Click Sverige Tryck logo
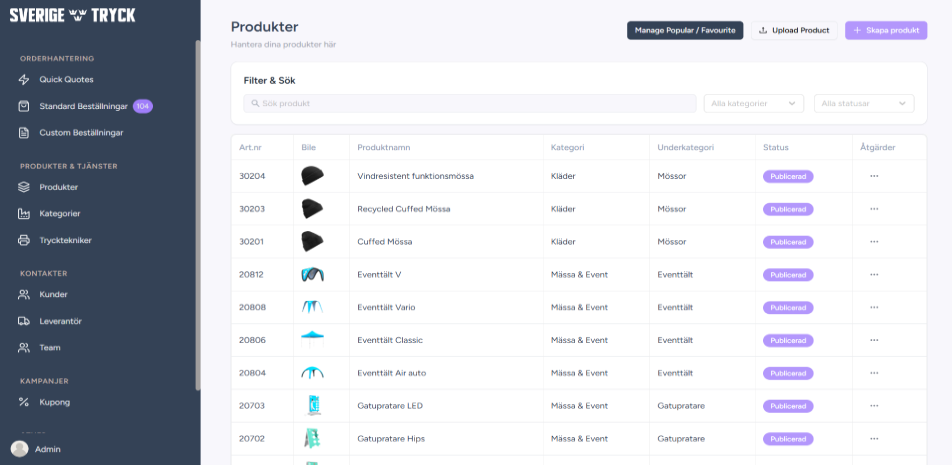This screenshot has height=465, width=952. coord(72,15)
